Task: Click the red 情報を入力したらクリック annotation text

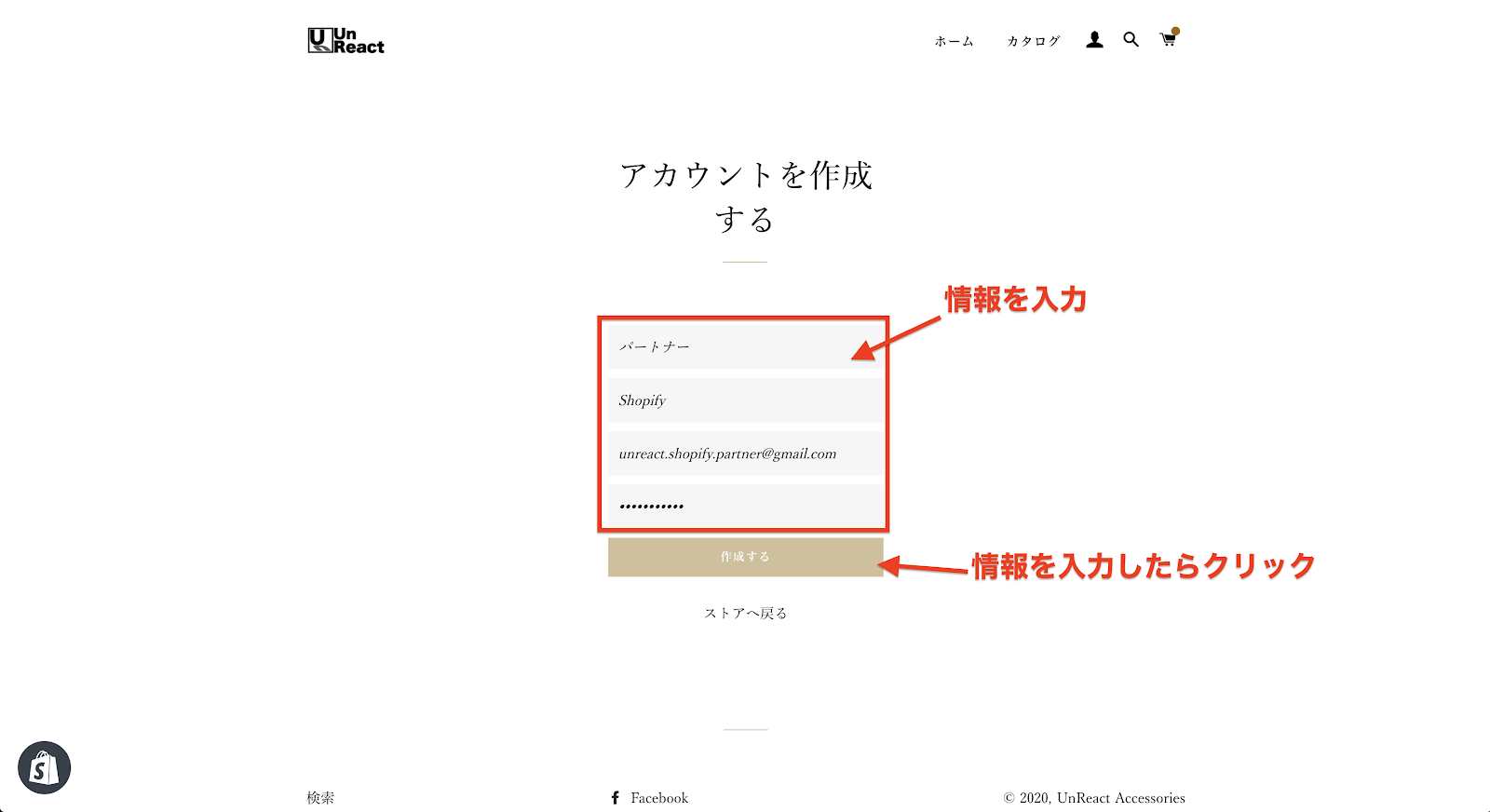Action: 1144,566
